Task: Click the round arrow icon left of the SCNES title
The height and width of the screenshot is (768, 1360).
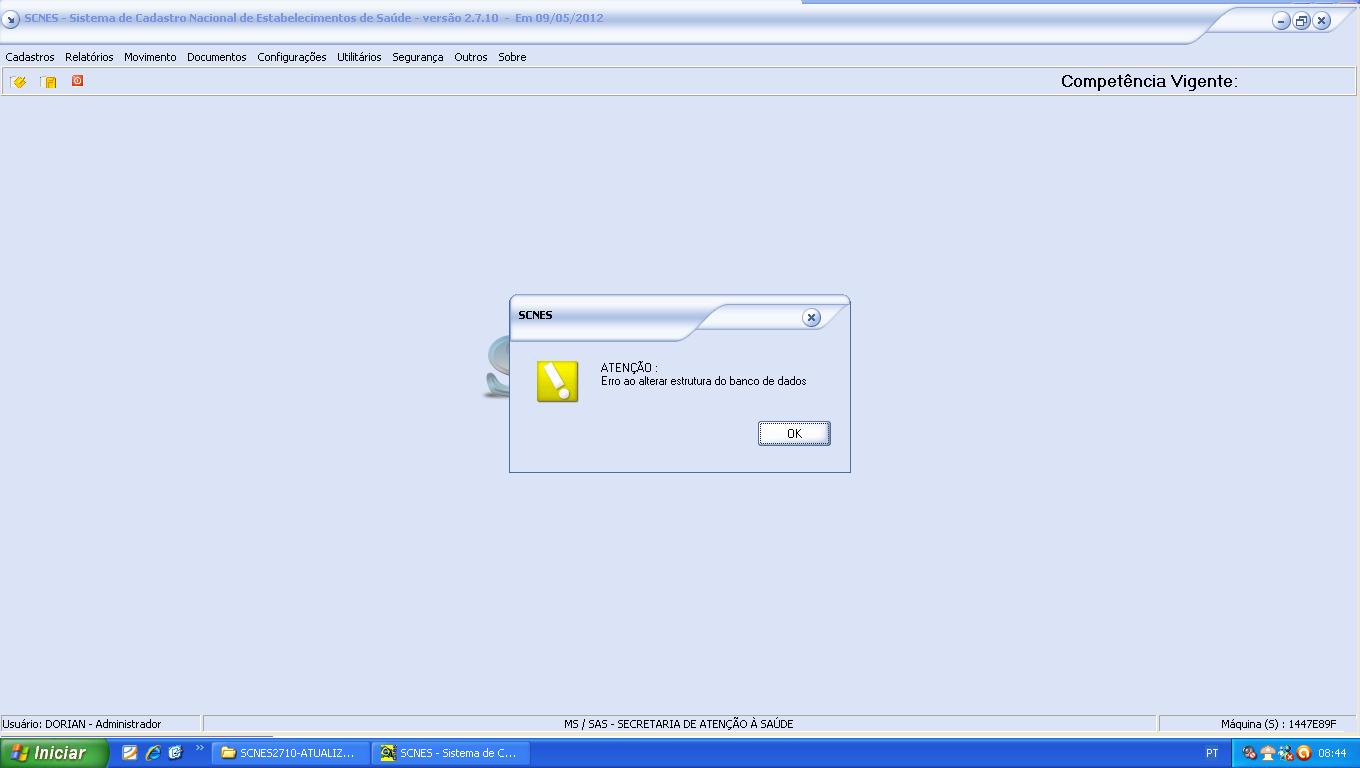Action: click(11, 20)
